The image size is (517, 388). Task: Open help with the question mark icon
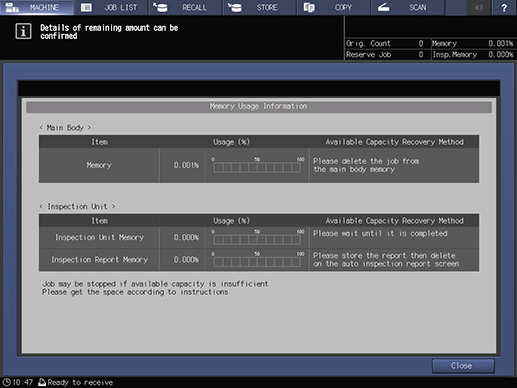[x=504, y=7]
